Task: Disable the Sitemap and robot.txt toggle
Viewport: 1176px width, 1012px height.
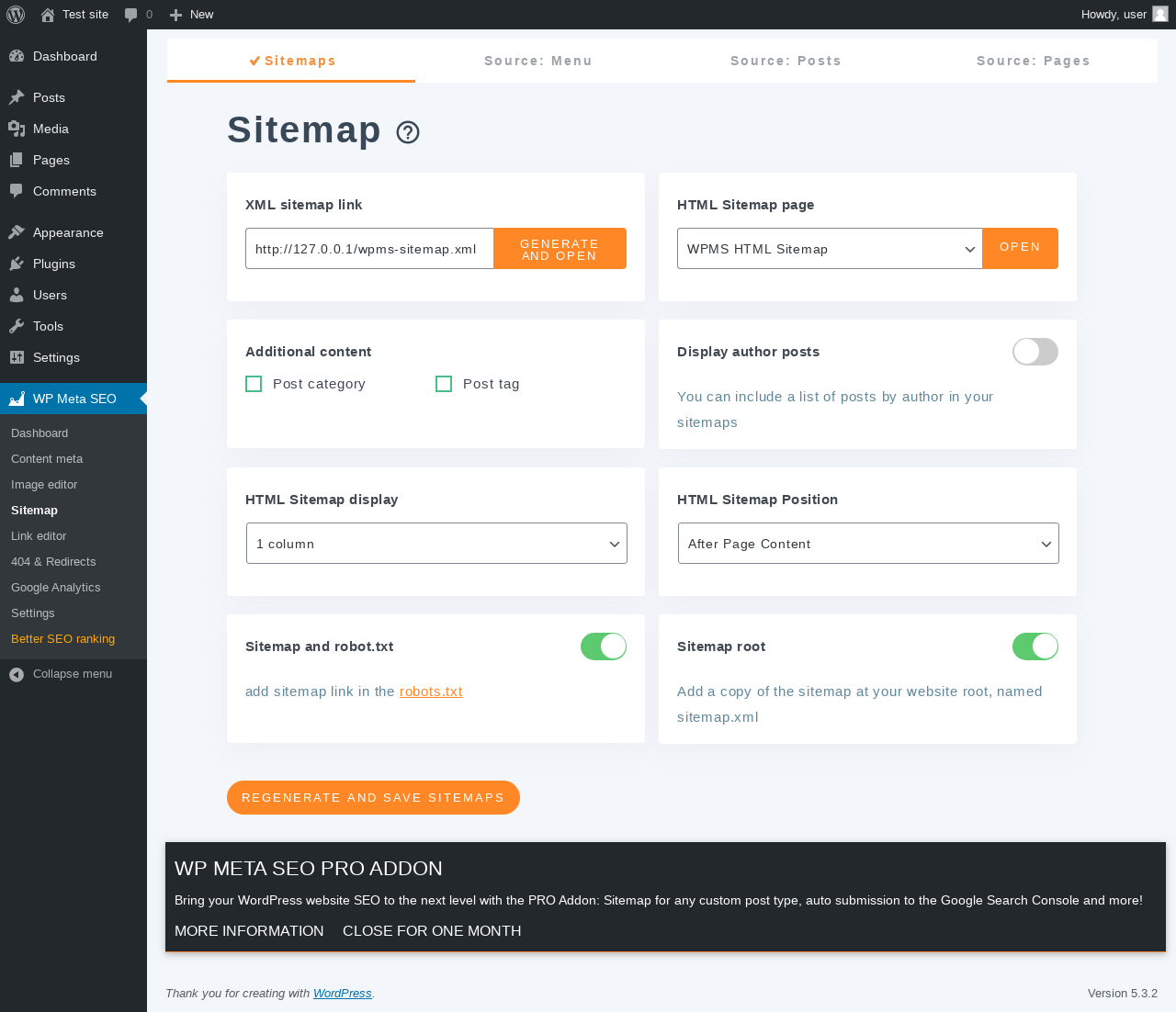Action: 604,647
